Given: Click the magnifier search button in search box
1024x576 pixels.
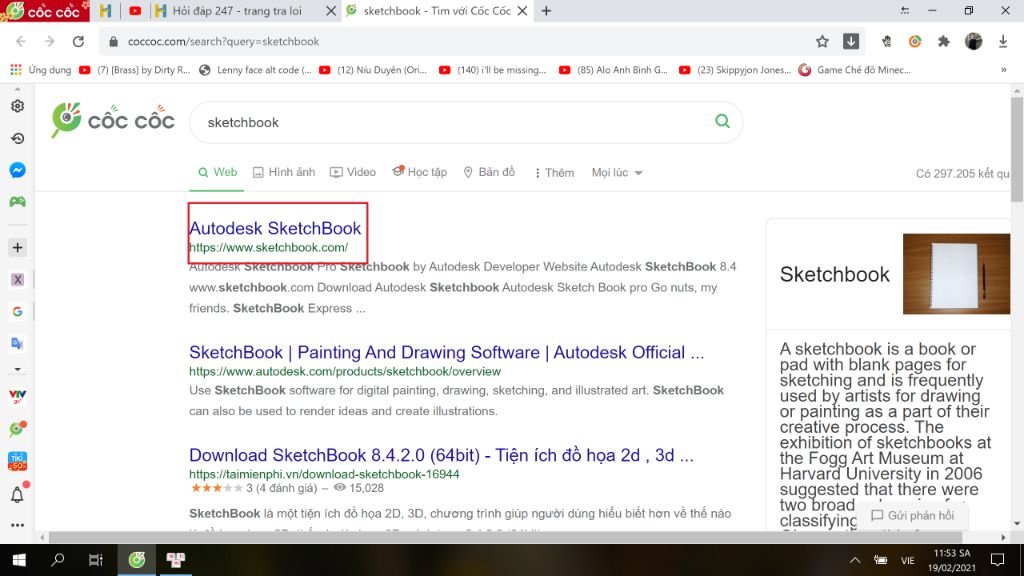Looking at the screenshot, I should click(722, 121).
